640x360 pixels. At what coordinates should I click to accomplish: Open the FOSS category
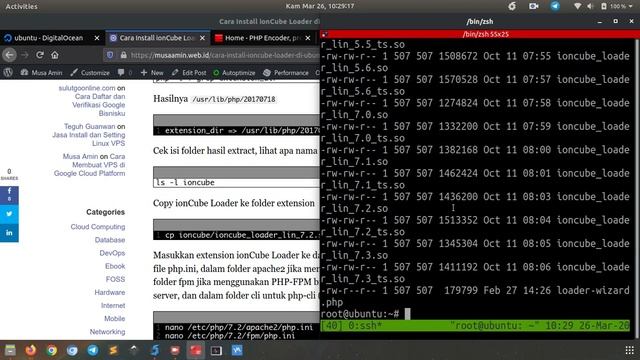pos(116,279)
